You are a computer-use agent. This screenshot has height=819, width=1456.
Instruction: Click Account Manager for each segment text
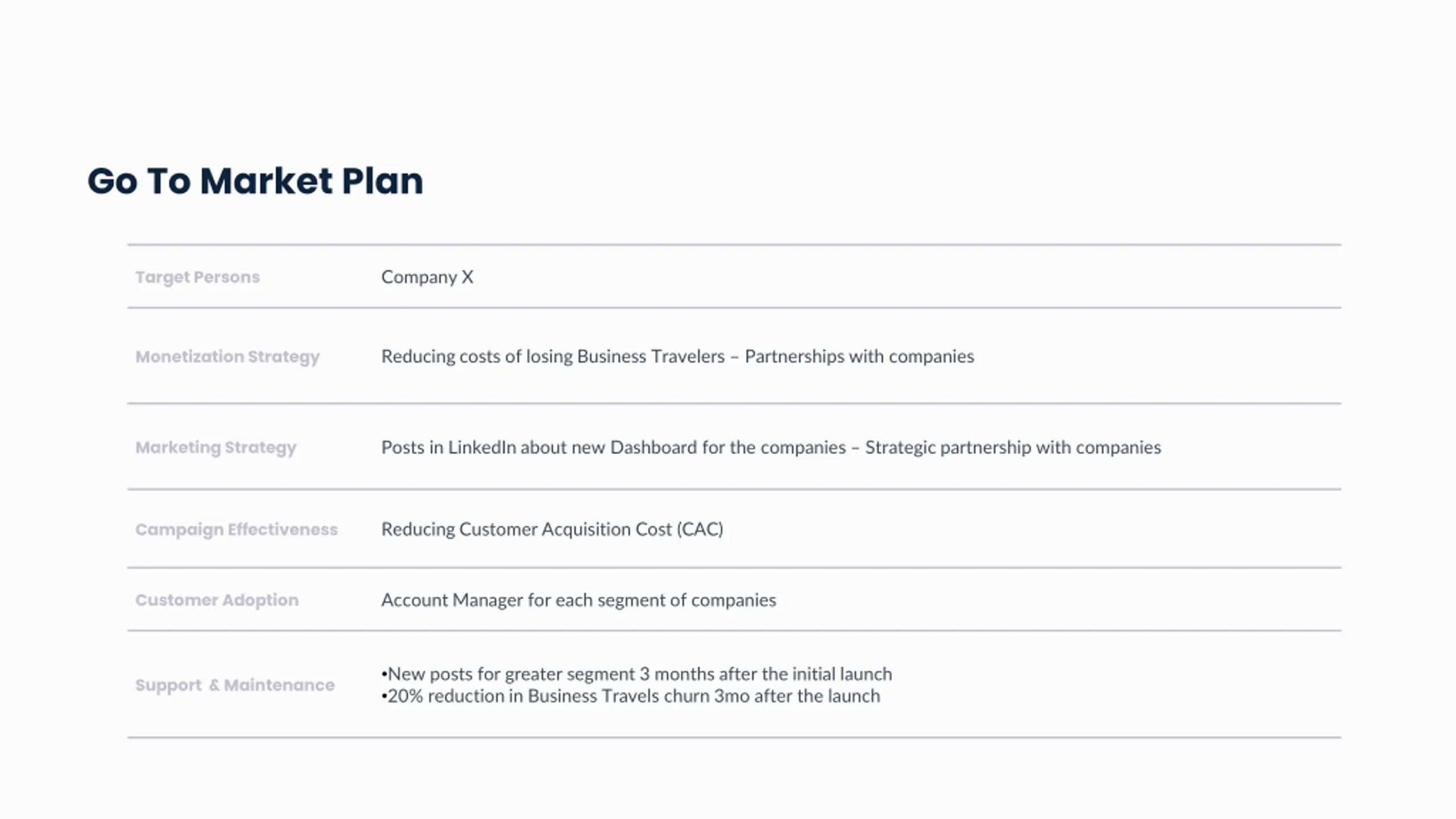pyautogui.click(x=578, y=601)
